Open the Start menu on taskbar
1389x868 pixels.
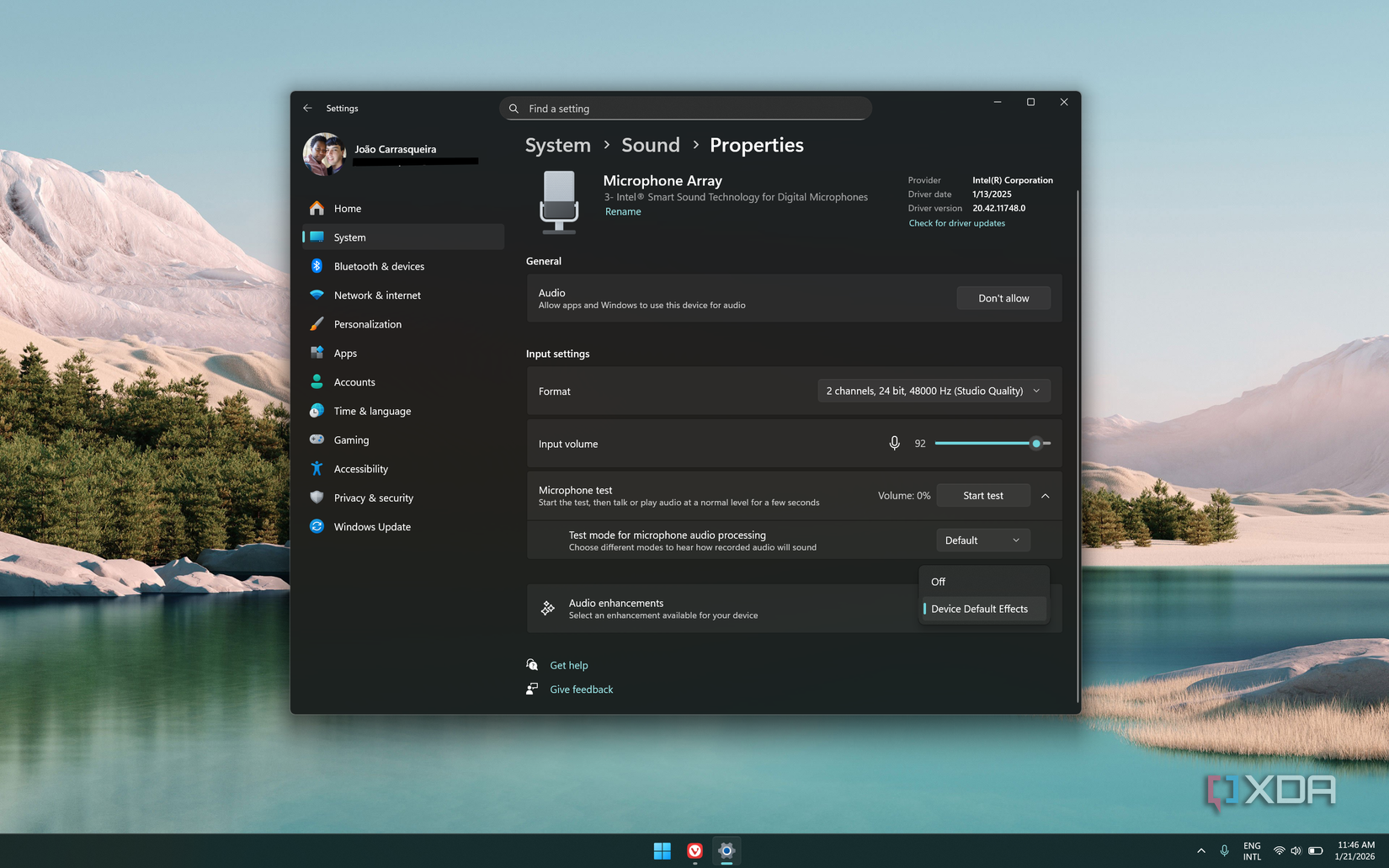[x=663, y=851]
